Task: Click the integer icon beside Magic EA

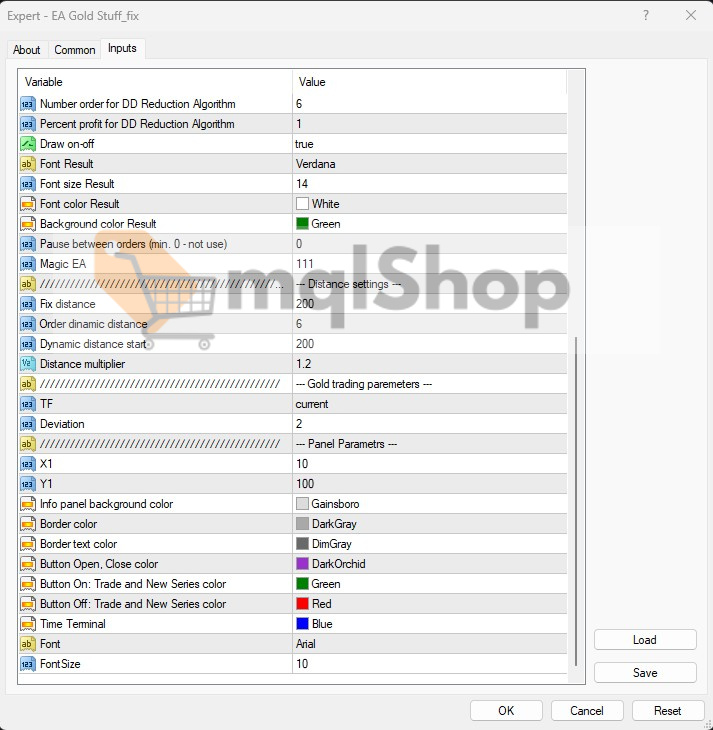Action: tap(27, 264)
